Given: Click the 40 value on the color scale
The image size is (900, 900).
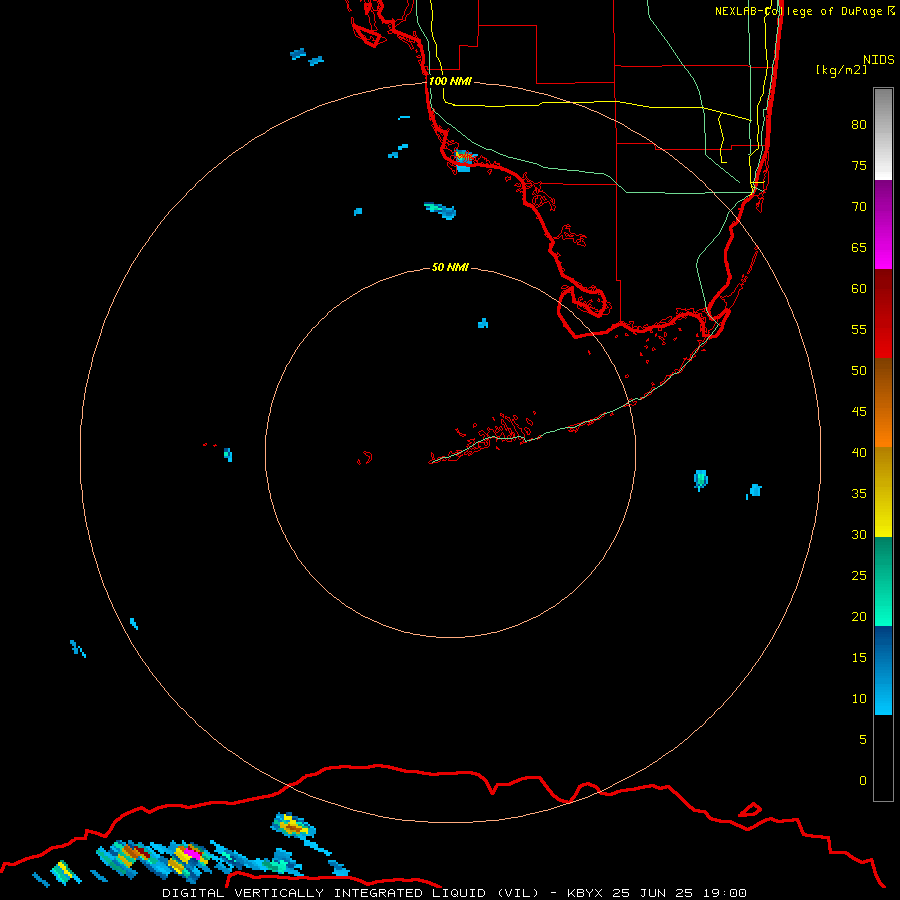Looking at the screenshot, I should coord(859,452).
